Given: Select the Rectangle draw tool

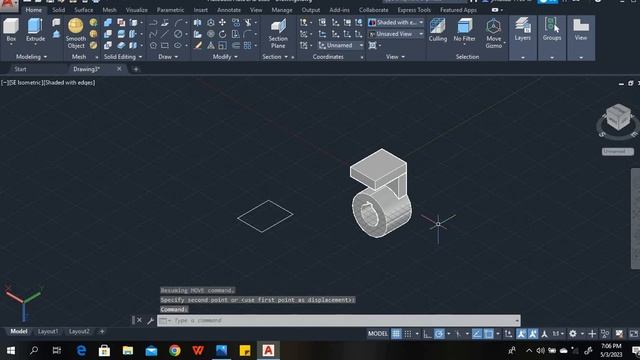Looking at the screenshot, I should click(165, 45).
